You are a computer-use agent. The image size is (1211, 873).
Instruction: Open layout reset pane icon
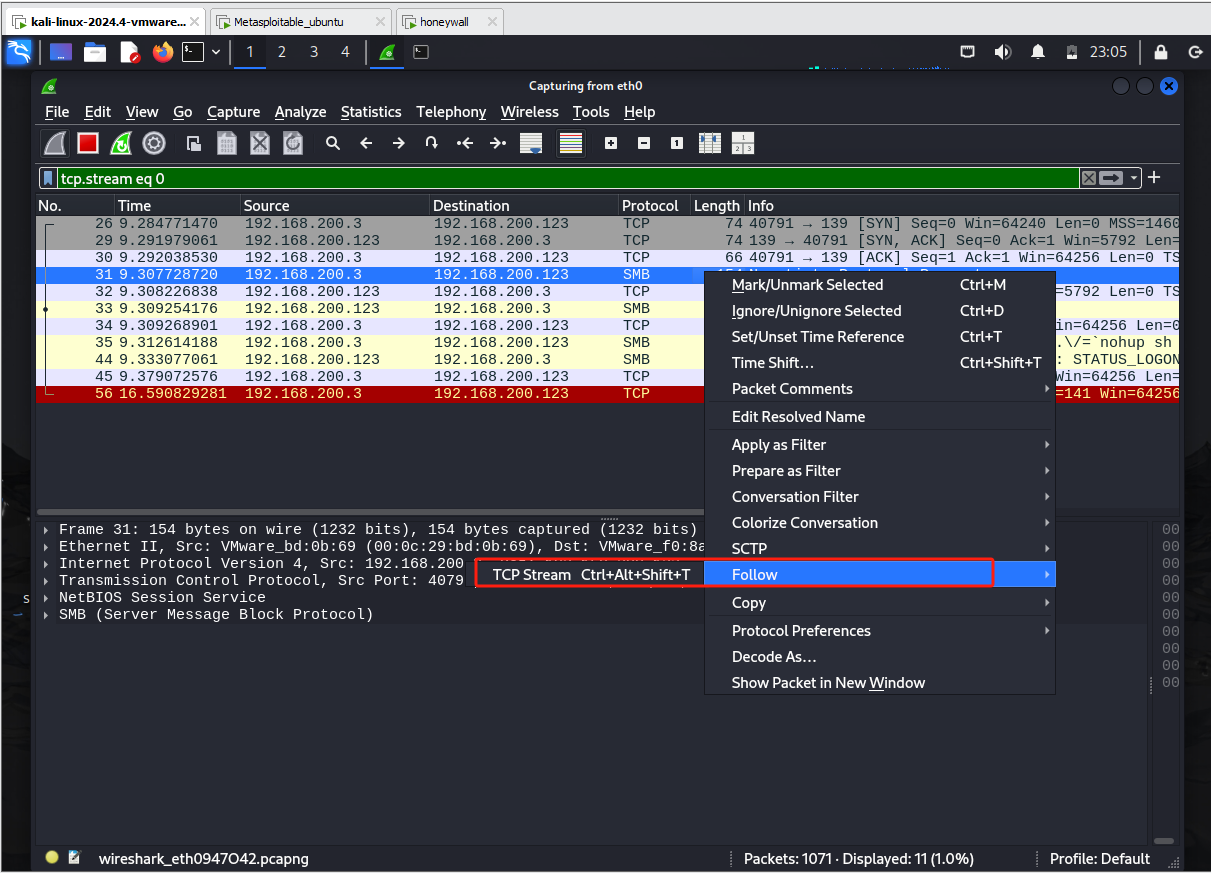[743, 143]
